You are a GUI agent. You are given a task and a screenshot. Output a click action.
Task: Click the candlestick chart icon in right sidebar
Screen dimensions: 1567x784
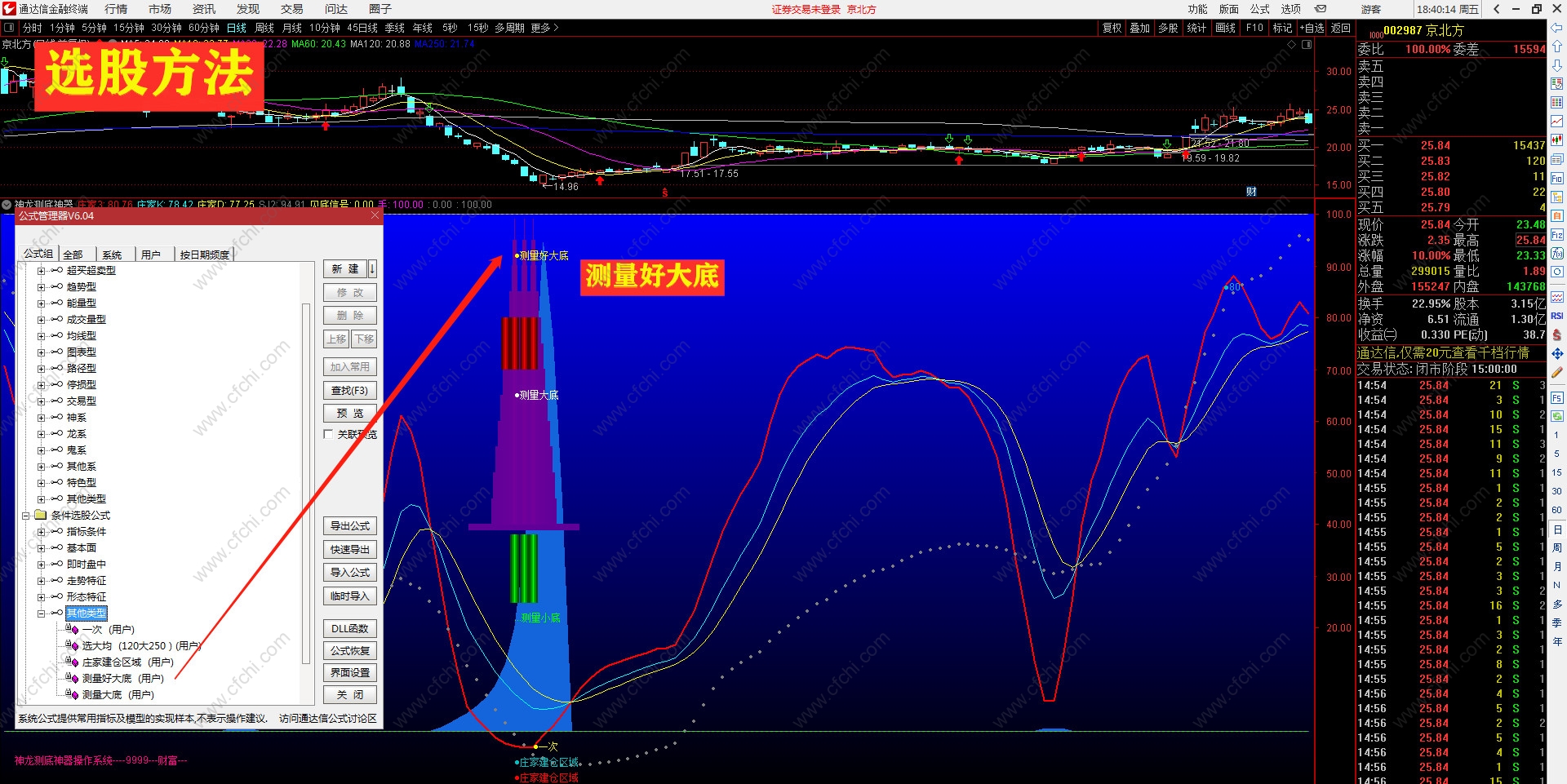pos(1557,140)
